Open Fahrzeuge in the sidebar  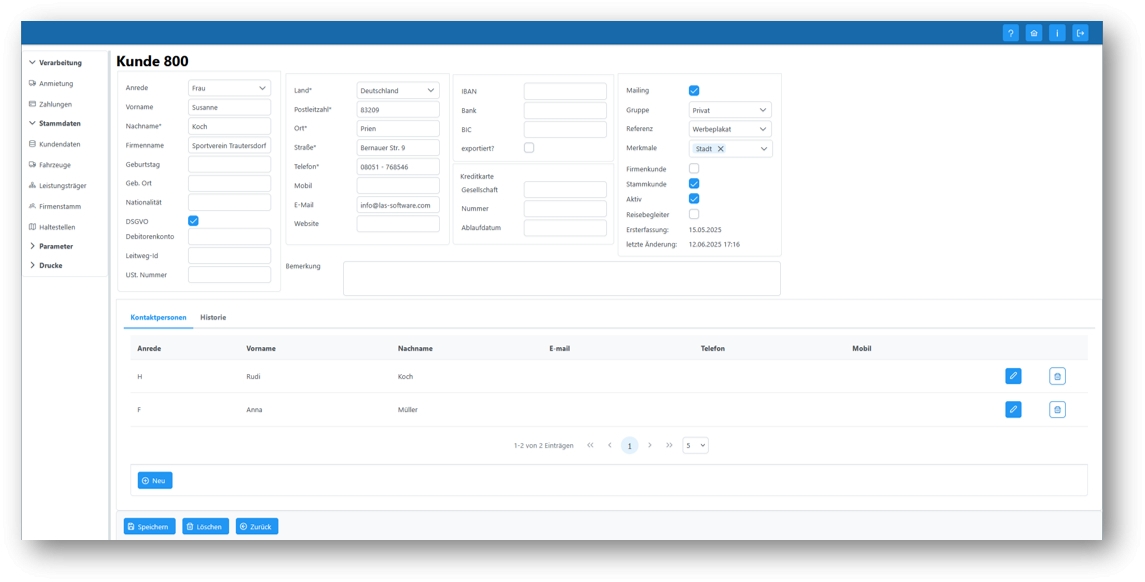point(55,165)
